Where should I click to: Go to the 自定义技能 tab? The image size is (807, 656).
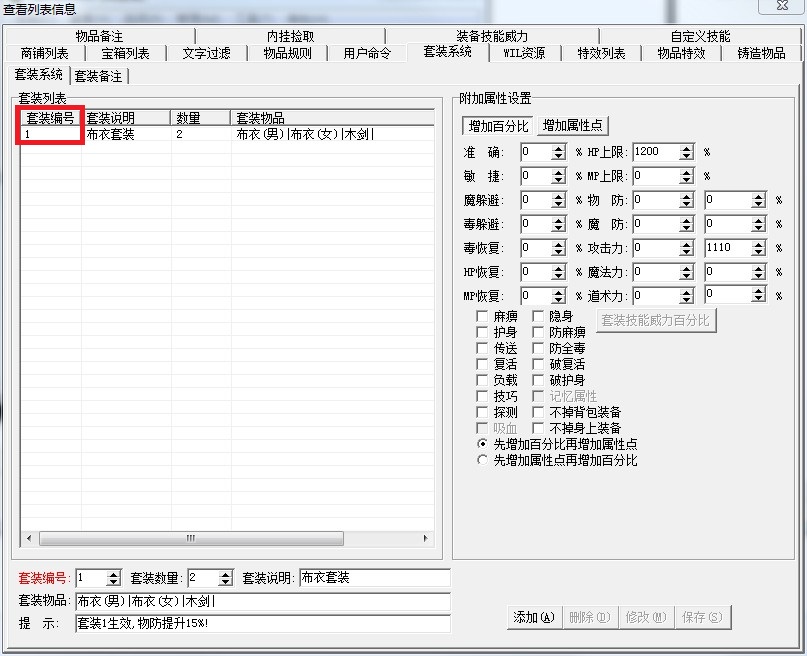point(700,37)
